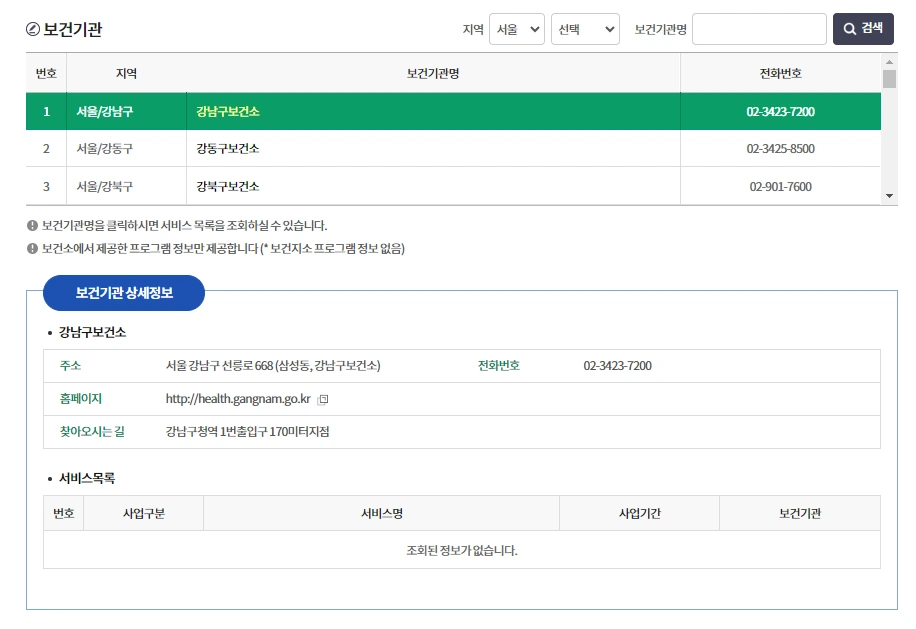
Task: Click row number 3 cell
Action: (46, 186)
